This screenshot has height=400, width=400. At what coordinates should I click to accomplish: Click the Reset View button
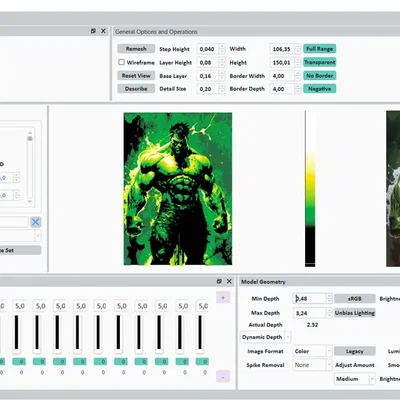pyautogui.click(x=136, y=76)
